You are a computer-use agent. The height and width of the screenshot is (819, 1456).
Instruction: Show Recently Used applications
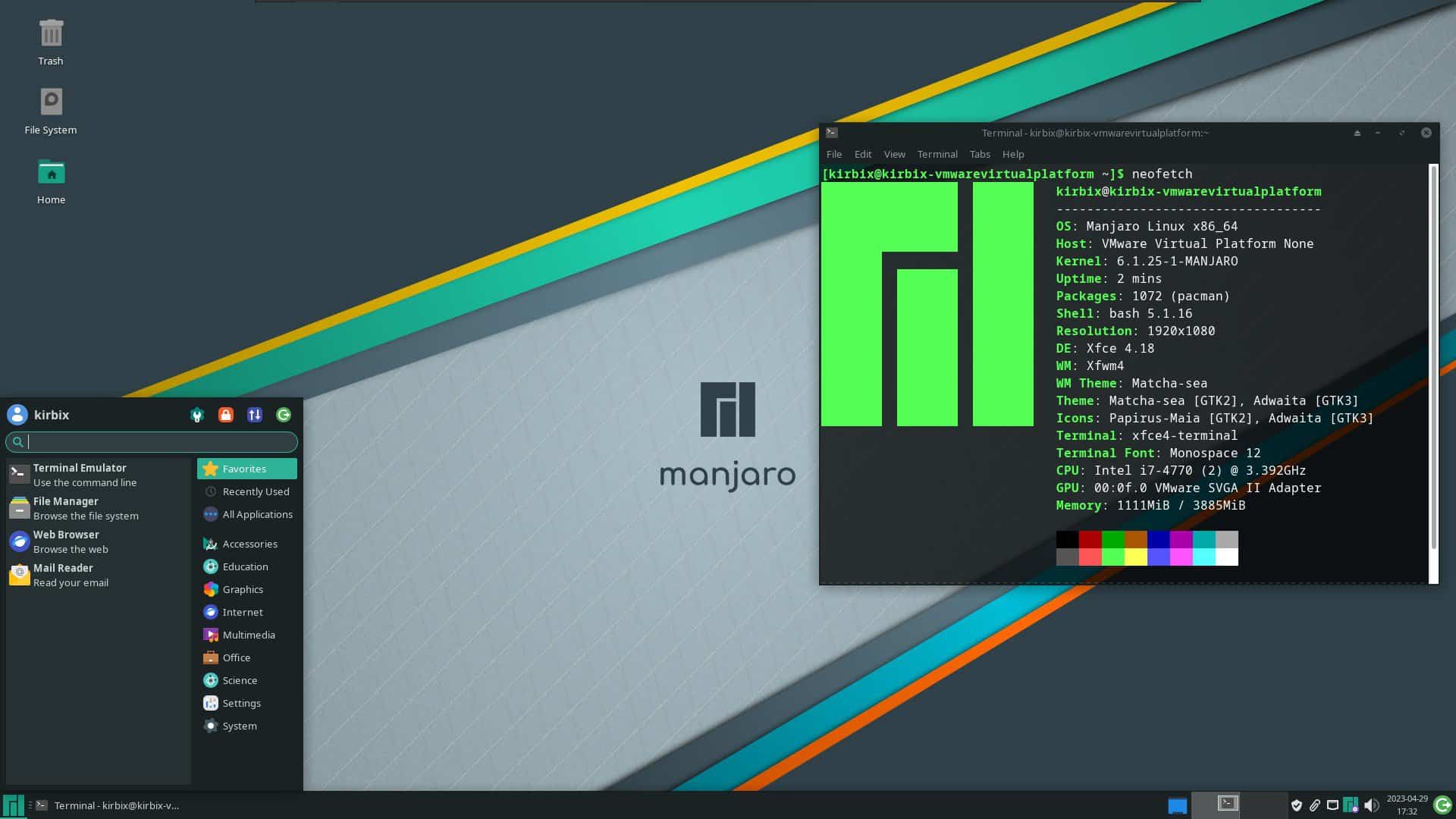[255, 491]
